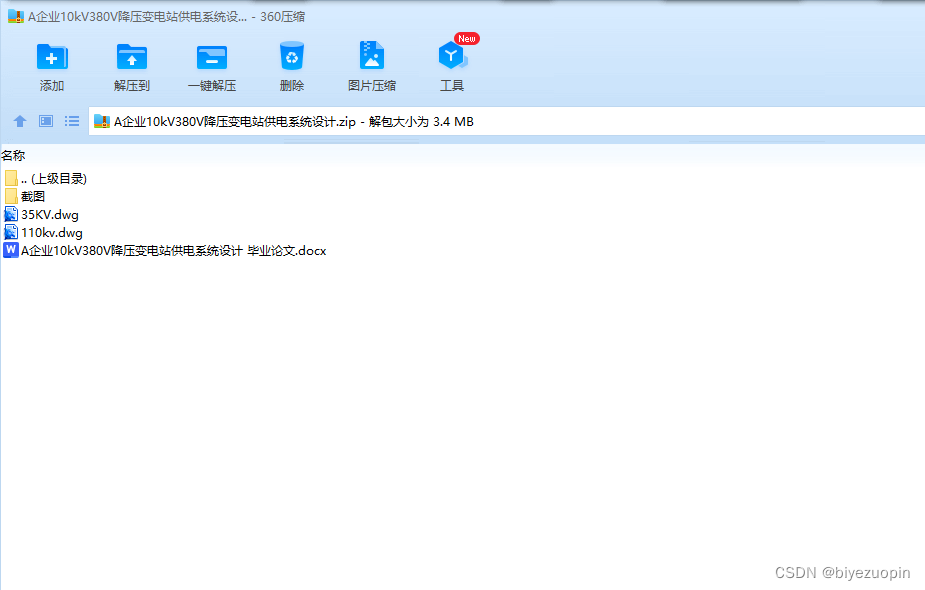Click the folder icon next to 截图
925x590 pixels.
[11, 196]
